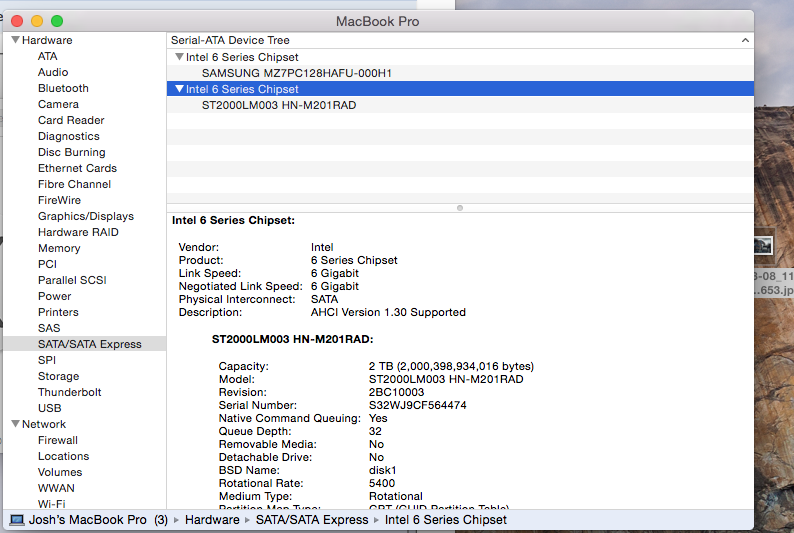Open Hardware RAID entry
This screenshot has height=533, width=794.
[x=78, y=232]
